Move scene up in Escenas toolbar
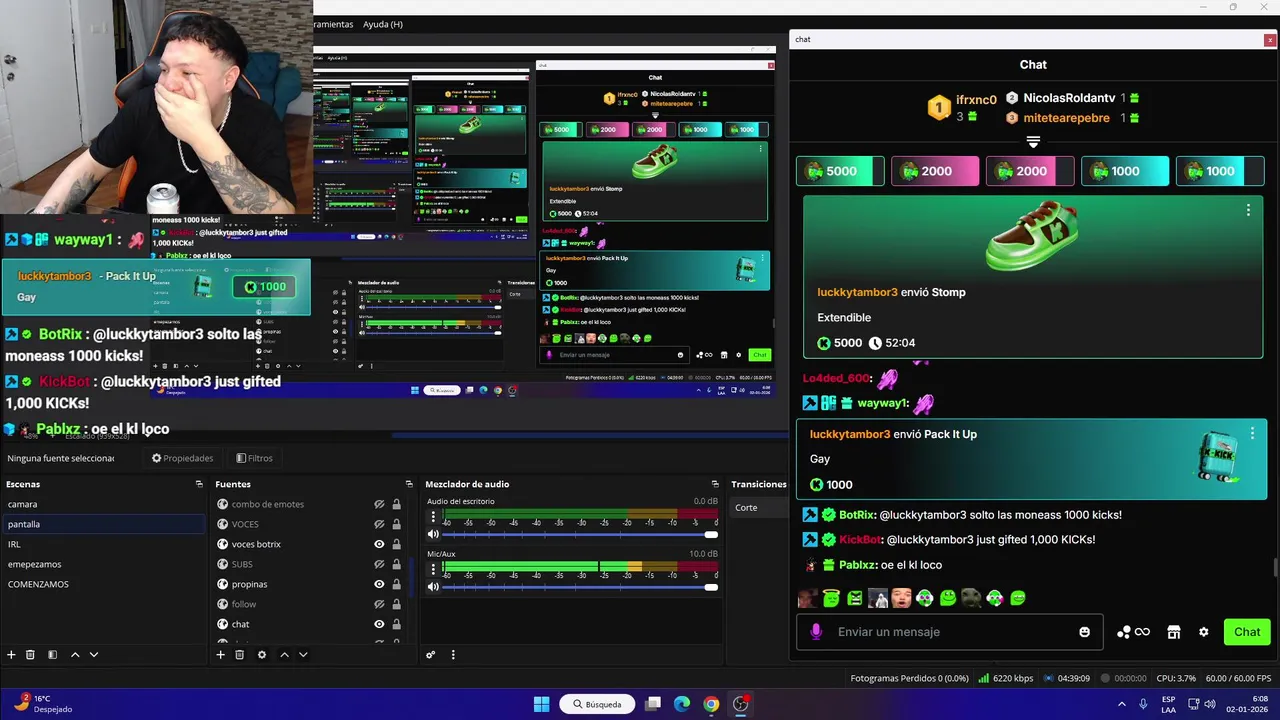 point(74,655)
